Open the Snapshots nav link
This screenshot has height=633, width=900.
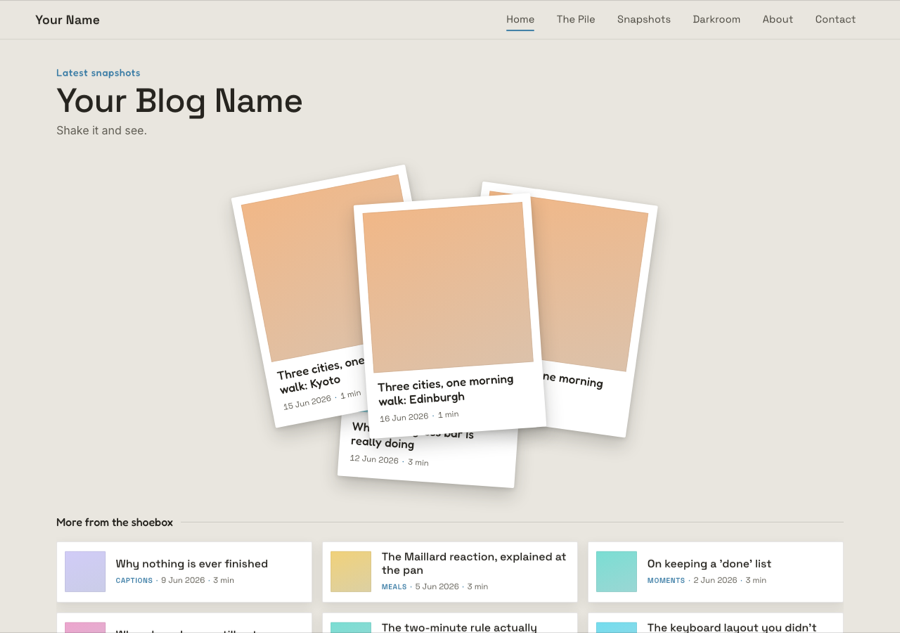tap(643, 20)
